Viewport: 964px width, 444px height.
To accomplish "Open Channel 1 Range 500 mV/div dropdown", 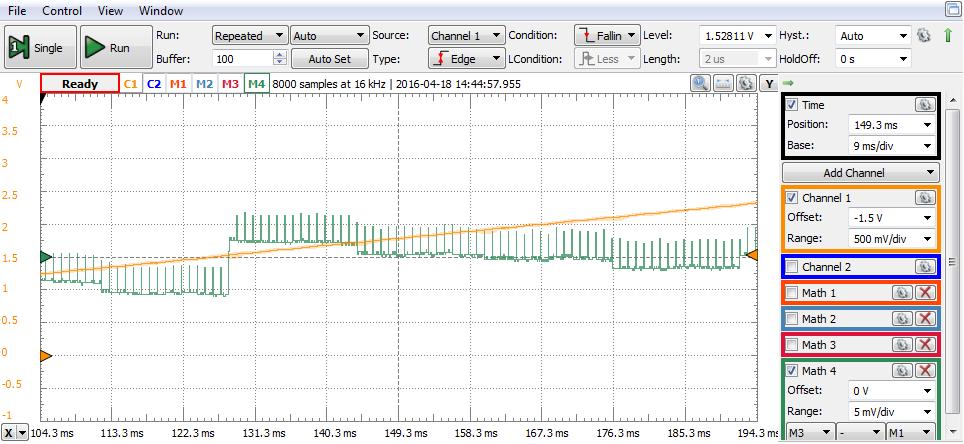I will [x=891, y=239].
